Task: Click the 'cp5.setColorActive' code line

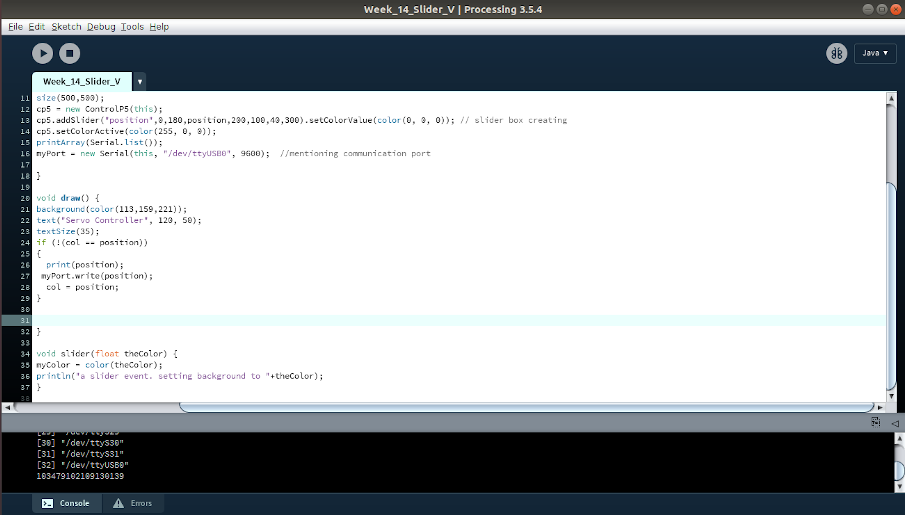Action: click(126, 132)
